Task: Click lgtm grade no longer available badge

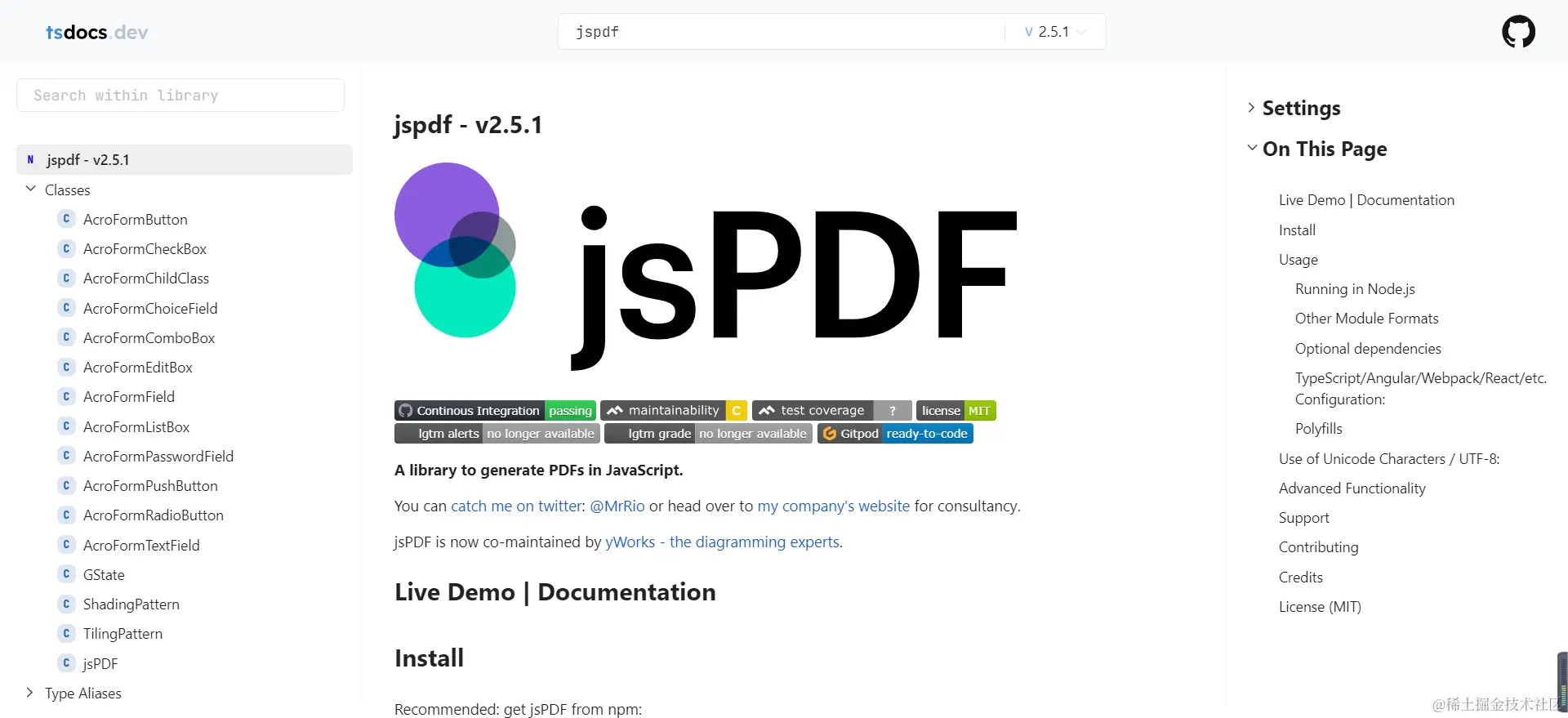Action: click(708, 434)
